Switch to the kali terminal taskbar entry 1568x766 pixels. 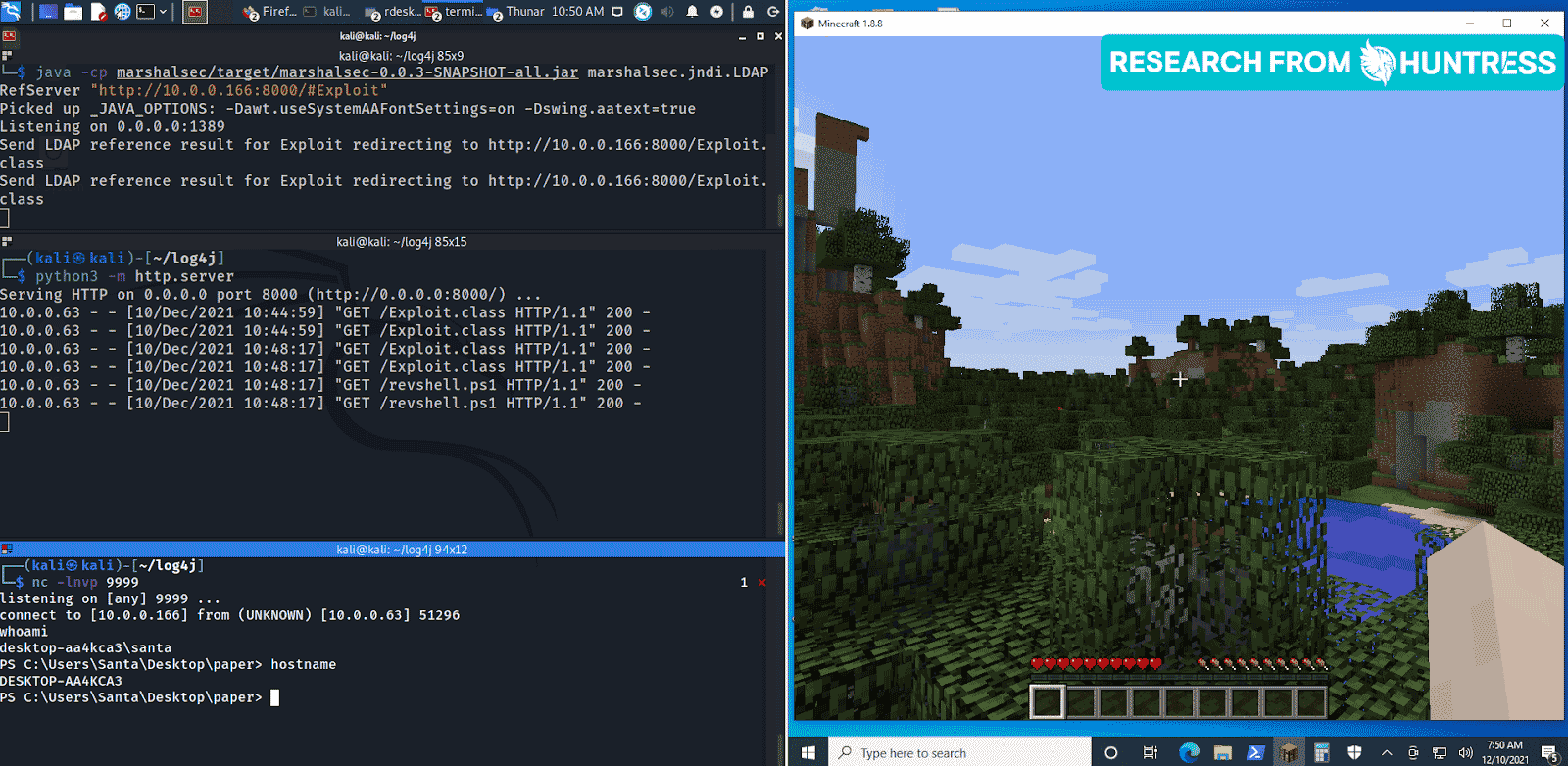(x=327, y=12)
